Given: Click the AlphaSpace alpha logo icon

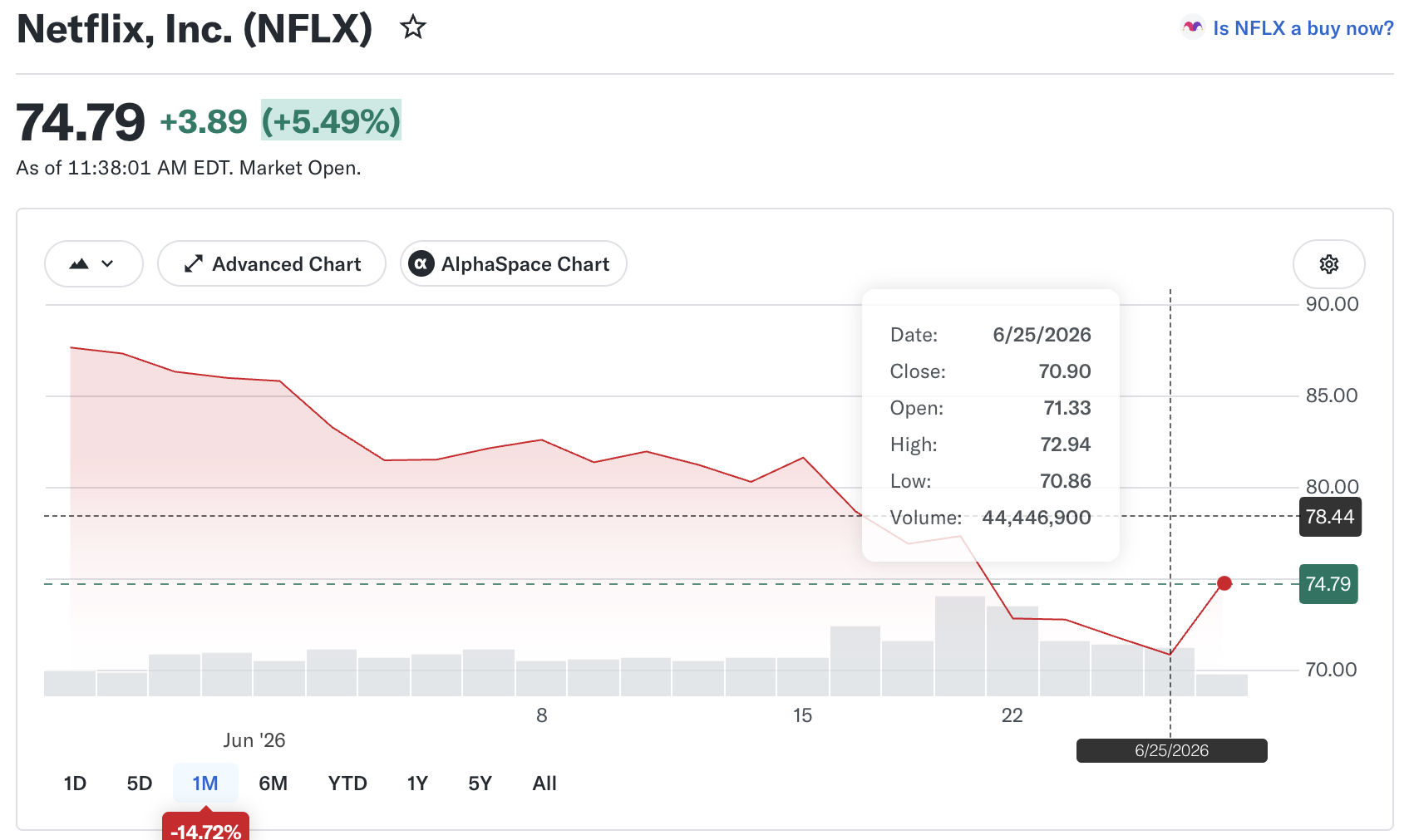Looking at the screenshot, I should pos(421,264).
